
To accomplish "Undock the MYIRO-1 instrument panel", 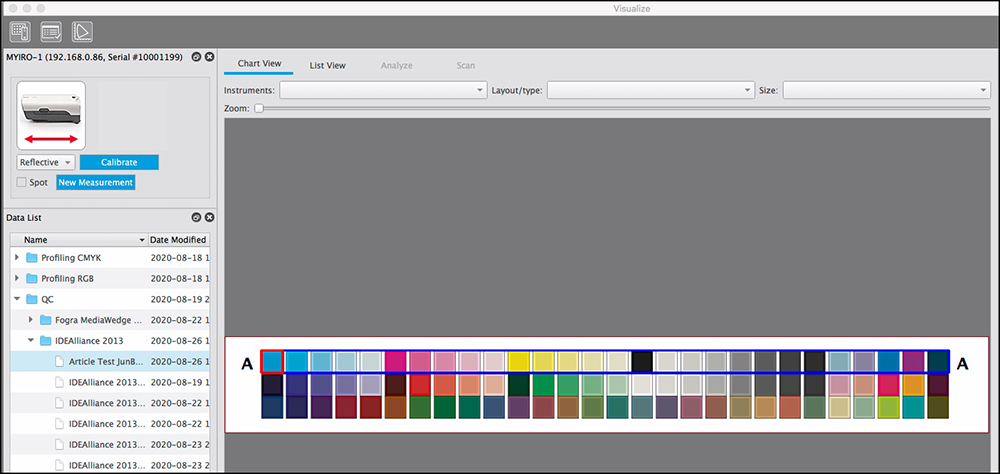I will click(x=196, y=57).
